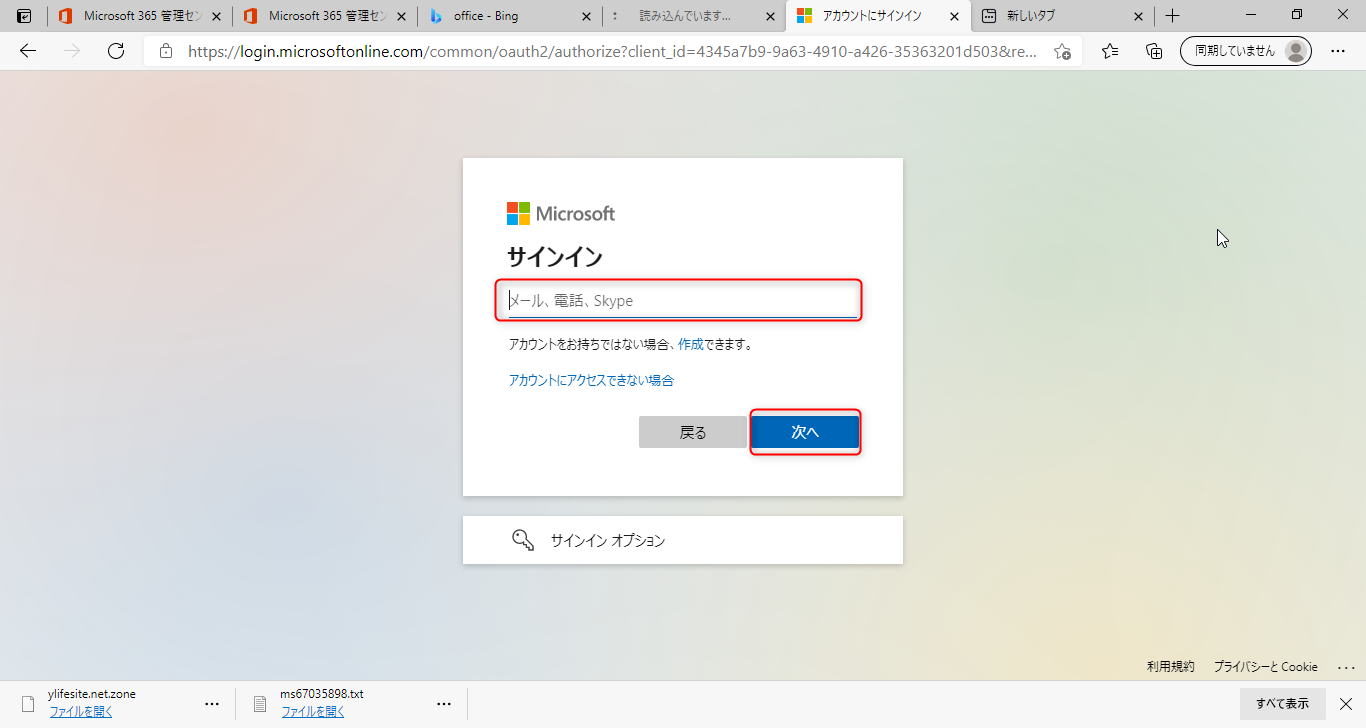The width and height of the screenshot is (1366, 728).
Task: Click the browser Back arrow icon
Action: pyautogui.click(x=28, y=51)
